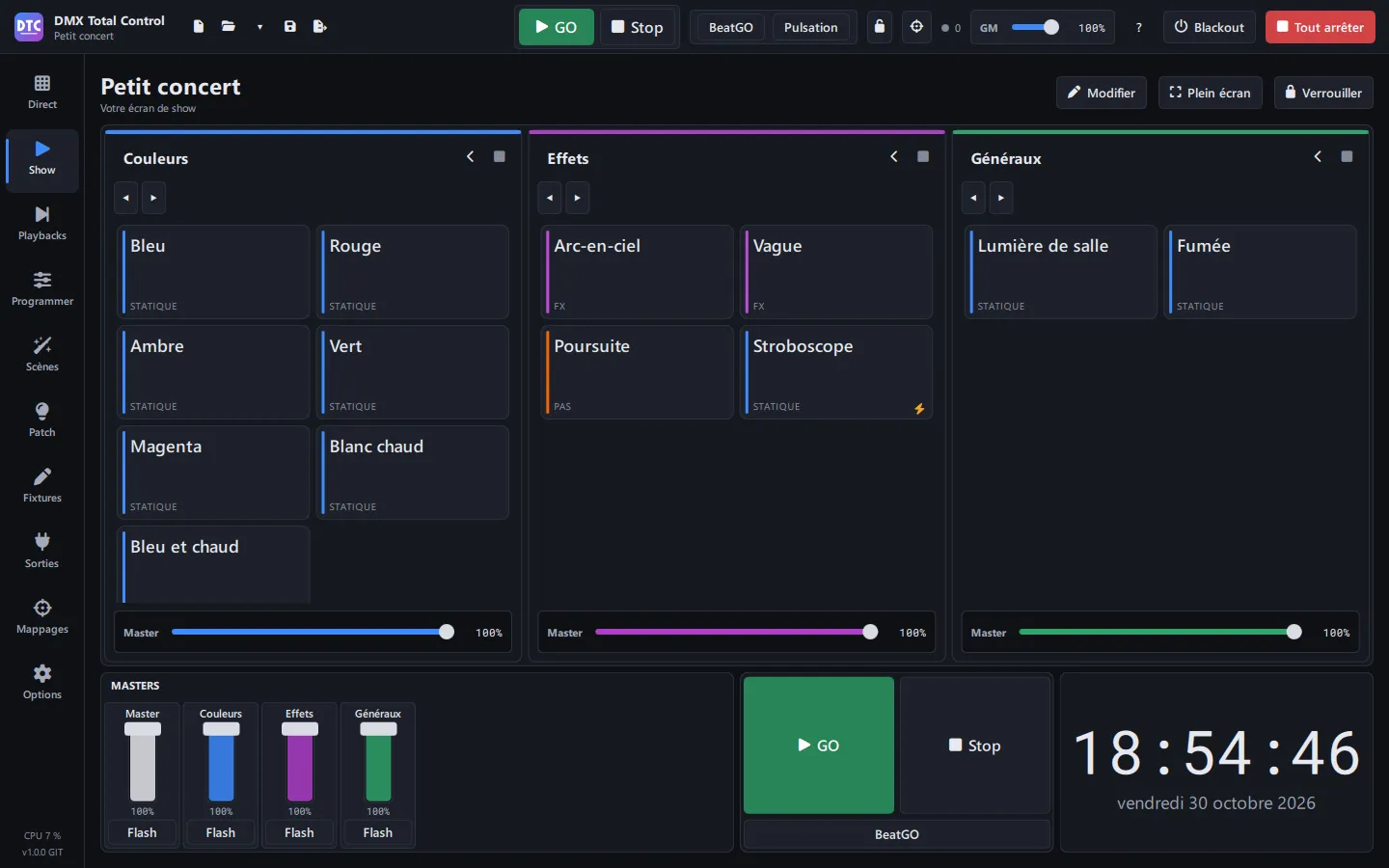Go to previous page in Effets
Screen dimensions: 1389x868
550,198
